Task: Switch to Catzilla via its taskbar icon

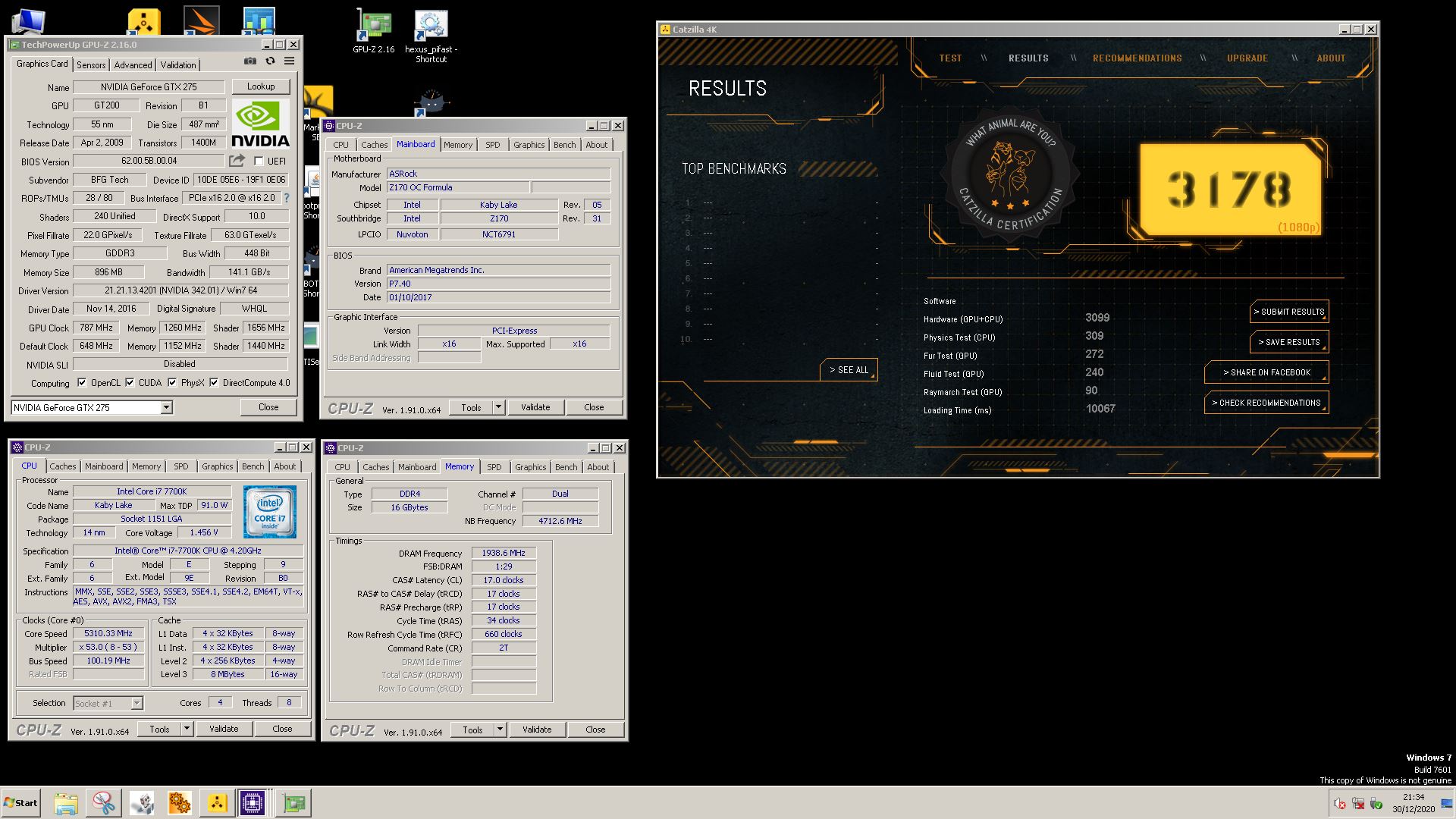Action: 217,802
